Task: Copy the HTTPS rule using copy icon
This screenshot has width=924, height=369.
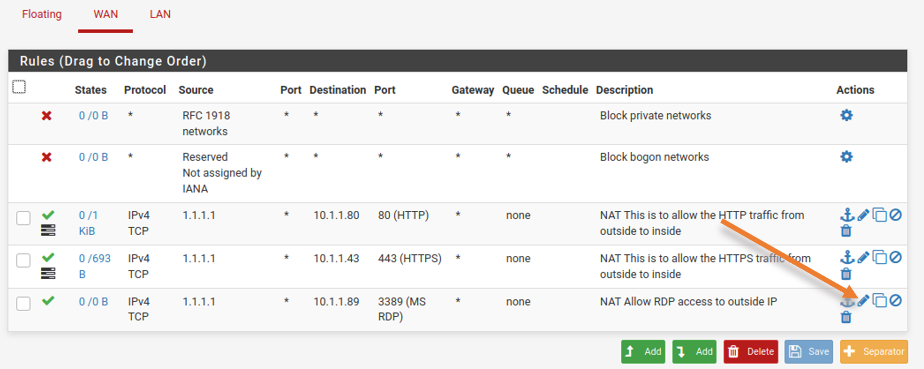Action: [879, 258]
